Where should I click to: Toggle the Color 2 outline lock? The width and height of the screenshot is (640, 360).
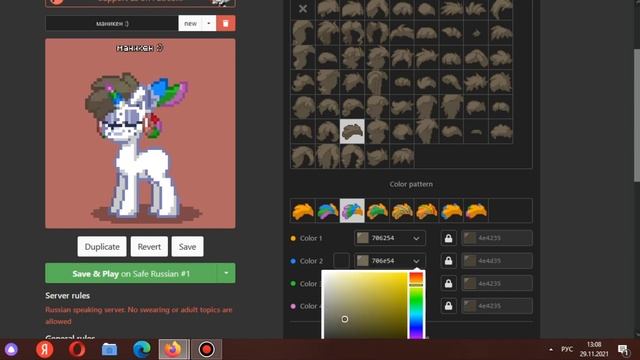(x=448, y=261)
